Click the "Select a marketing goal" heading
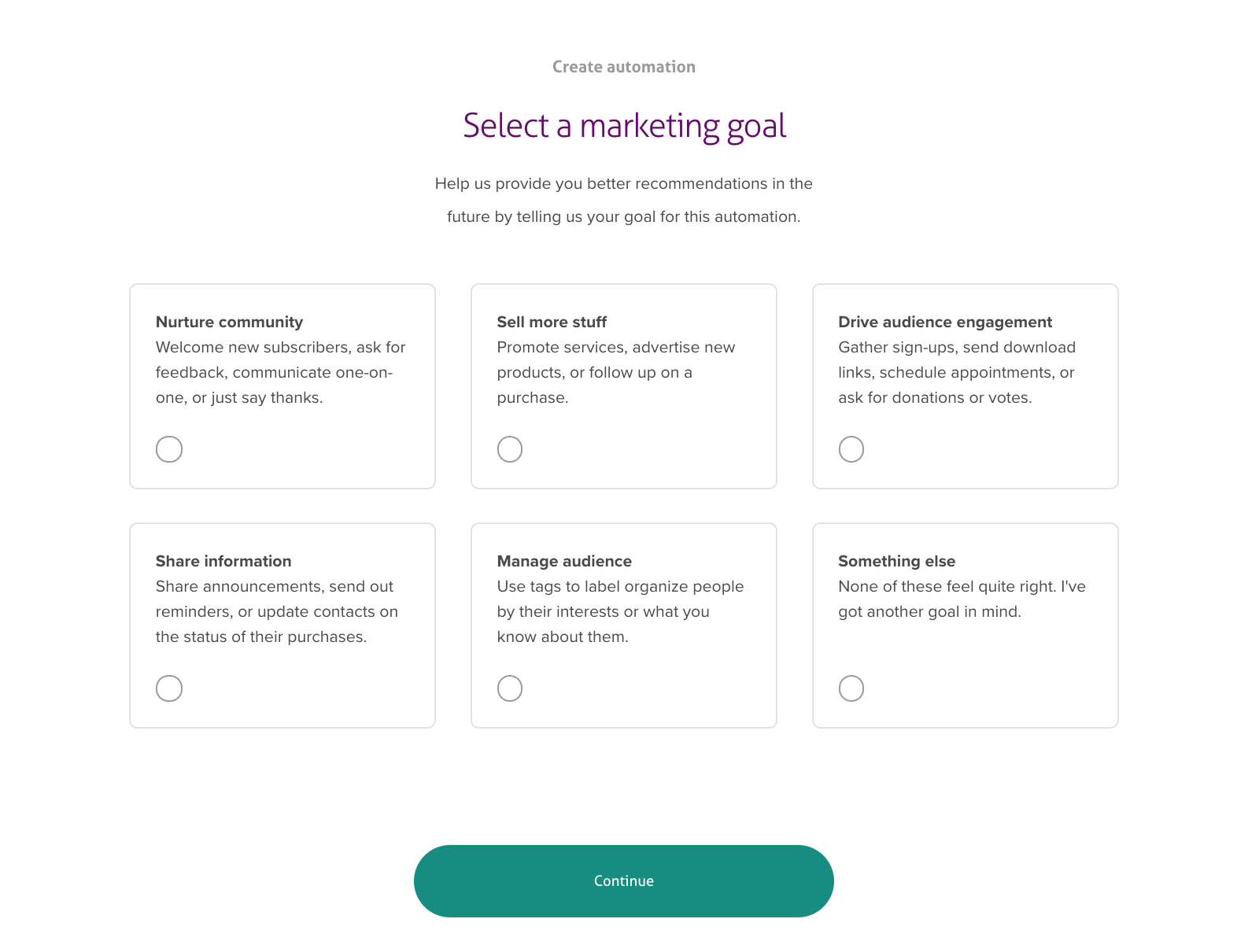Image resolution: width=1237 pixels, height=952 pixels. (x=624, y=126)
